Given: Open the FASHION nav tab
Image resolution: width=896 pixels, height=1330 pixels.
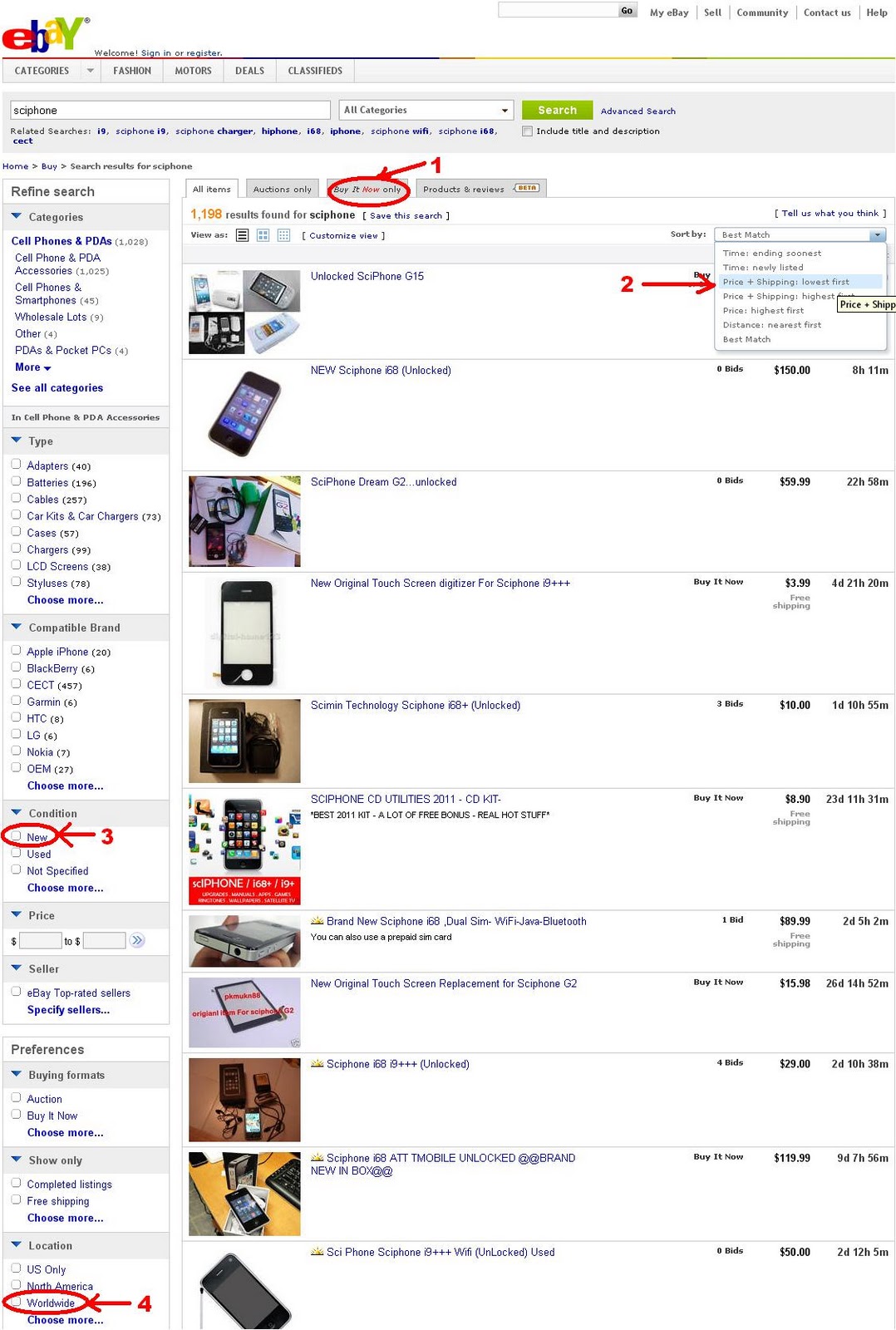Looking at the screenshot, I should pos(132,71).
